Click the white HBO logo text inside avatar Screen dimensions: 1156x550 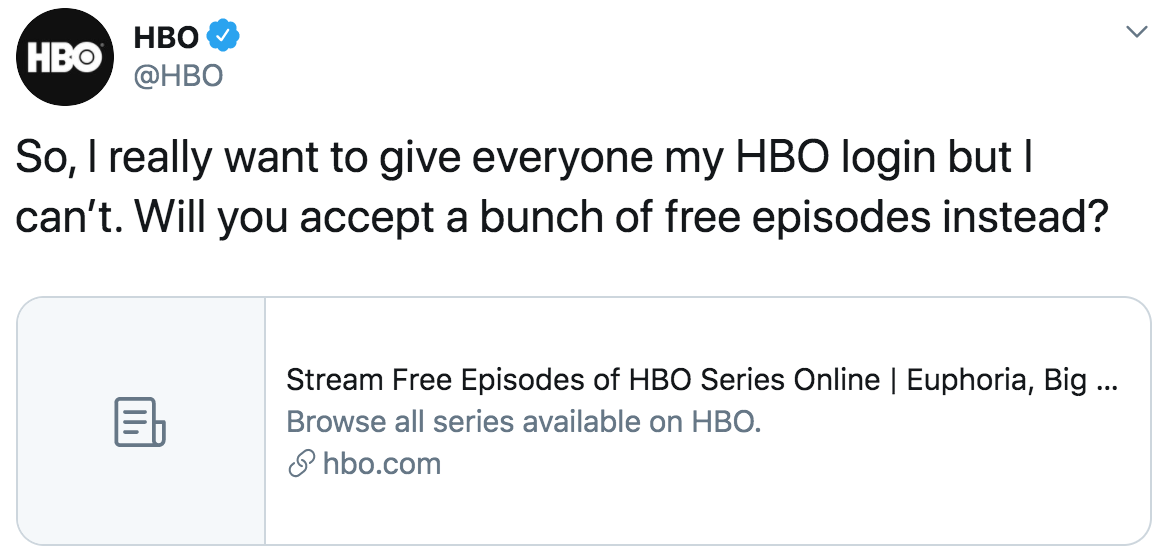pos(66,58)
